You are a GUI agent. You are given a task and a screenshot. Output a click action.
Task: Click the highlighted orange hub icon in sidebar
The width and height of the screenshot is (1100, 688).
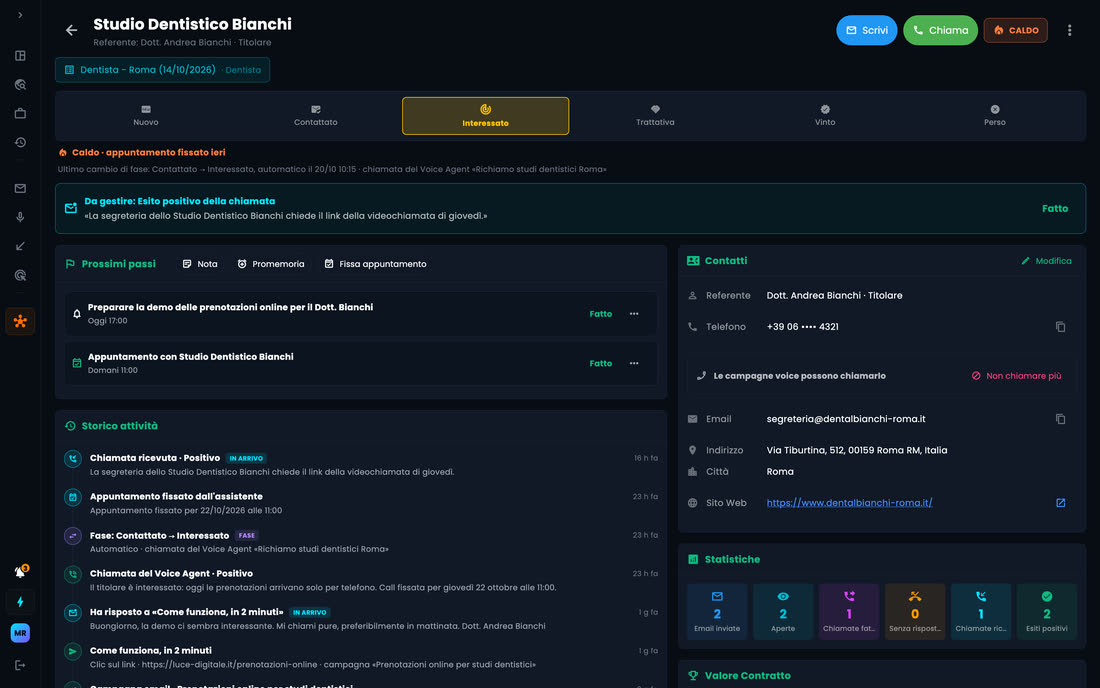pyautogui.click(x=20, y=321)
